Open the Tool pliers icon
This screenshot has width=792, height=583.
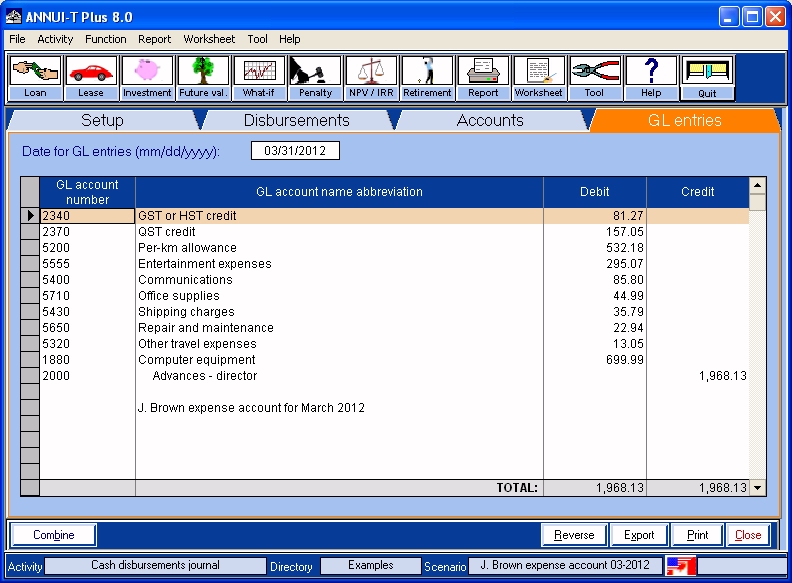[595, 78]
